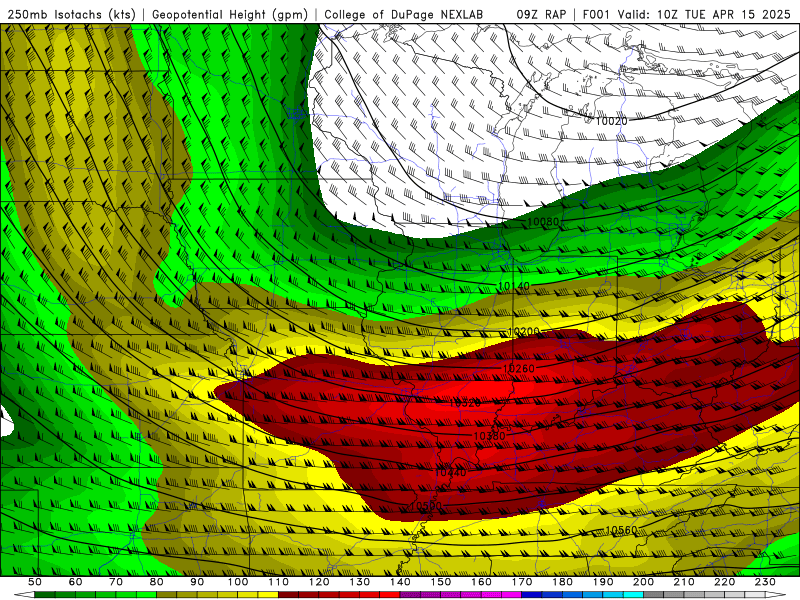The width and height of the screenshot is (800, 600).
Task: Click the 10320 contour label
Action: (465, 403)
